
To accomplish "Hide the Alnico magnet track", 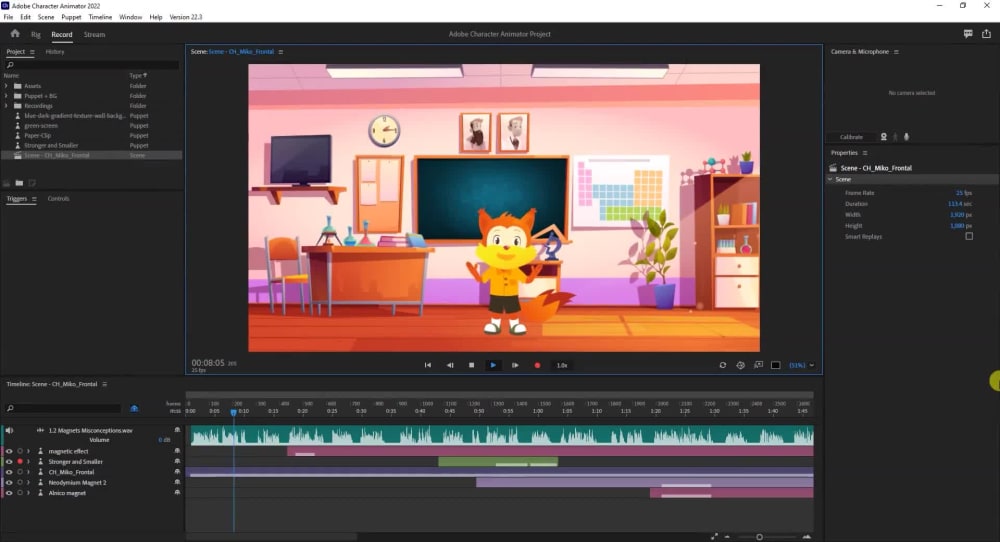I will pyautogui.click(x=9, y=493).
